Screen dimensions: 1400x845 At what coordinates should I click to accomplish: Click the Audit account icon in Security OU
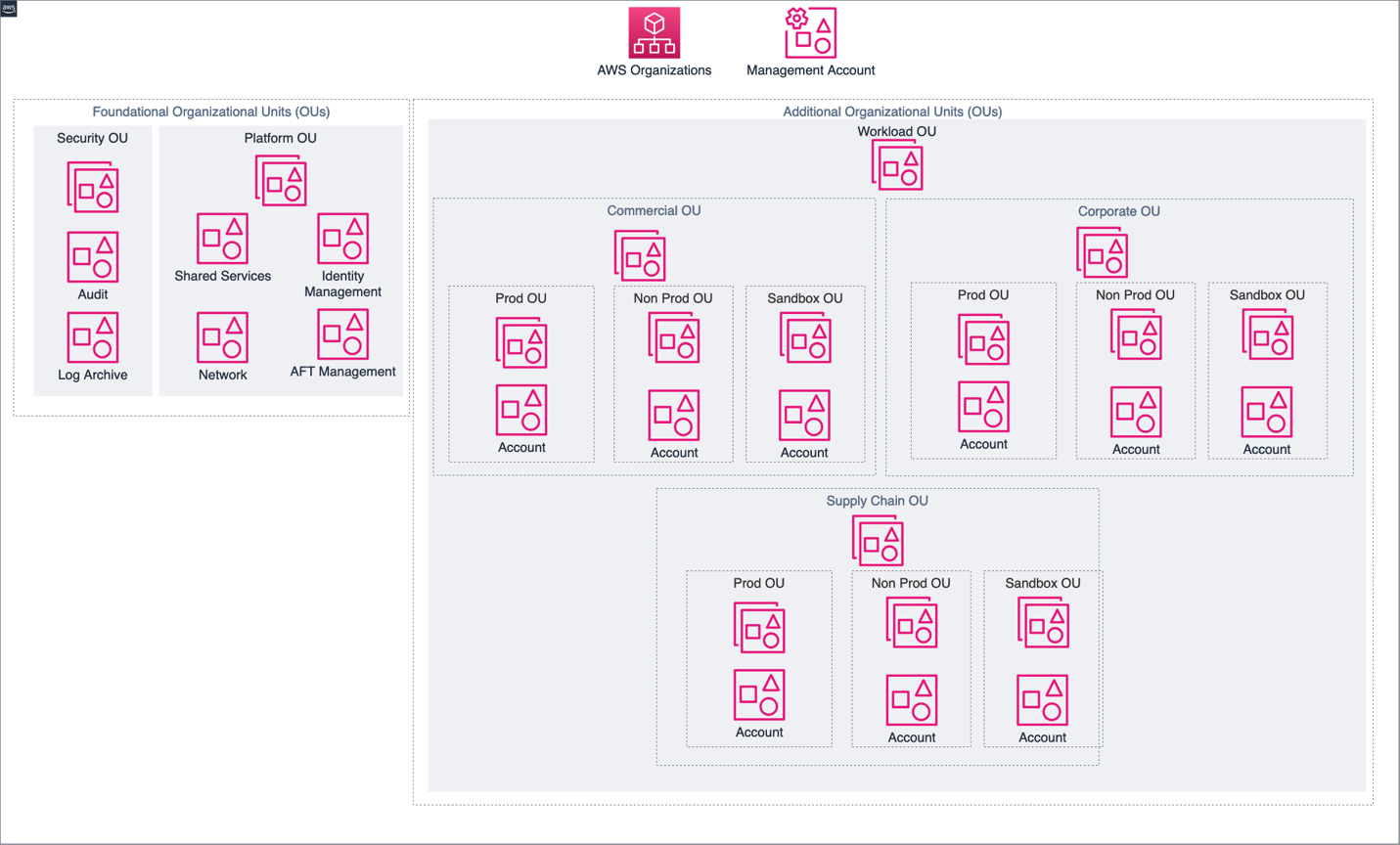[x=93, y=256]
